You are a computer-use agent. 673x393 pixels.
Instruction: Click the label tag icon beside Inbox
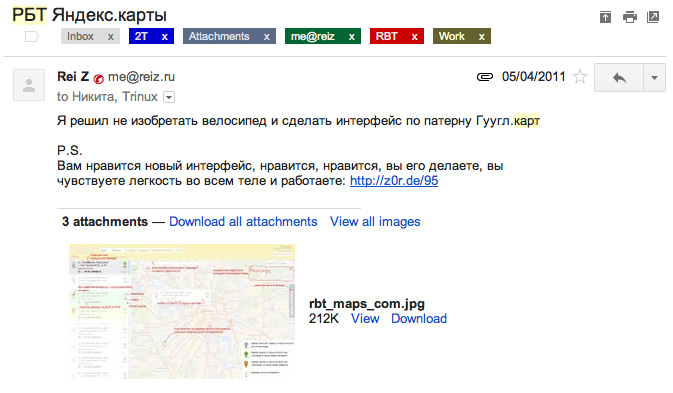coord(32,36)
